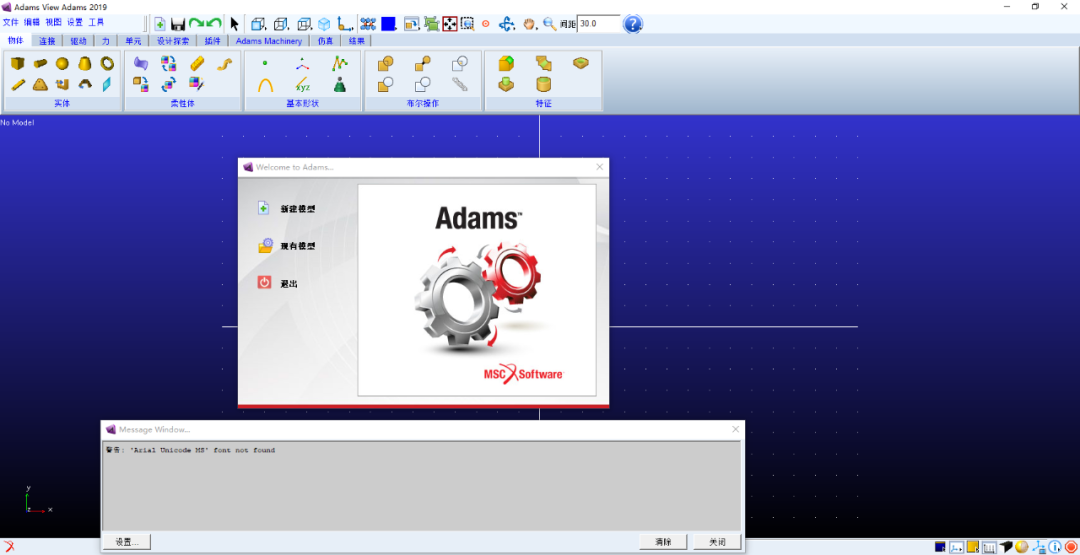Switch to the 仿真 ribbon tab
The width and height of the screenshot is (1080, 555).
[325, 41]
